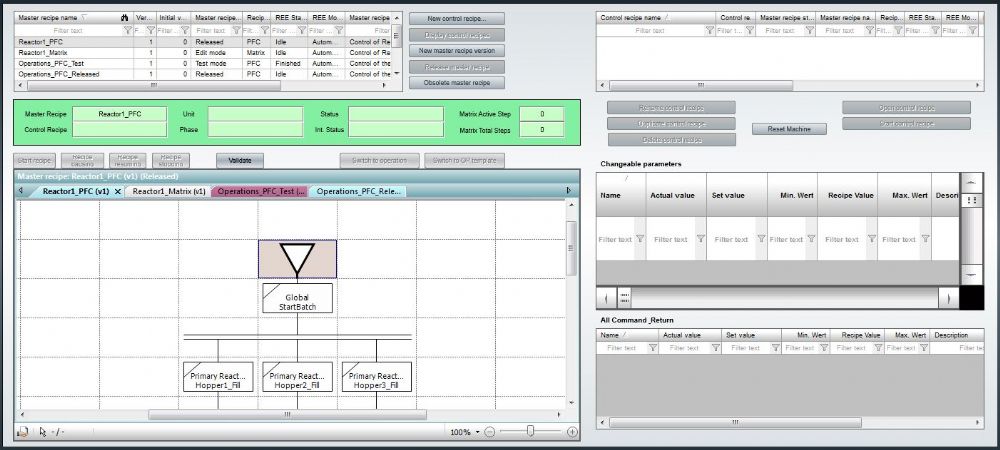Click the zoom in plus icon

572,432
